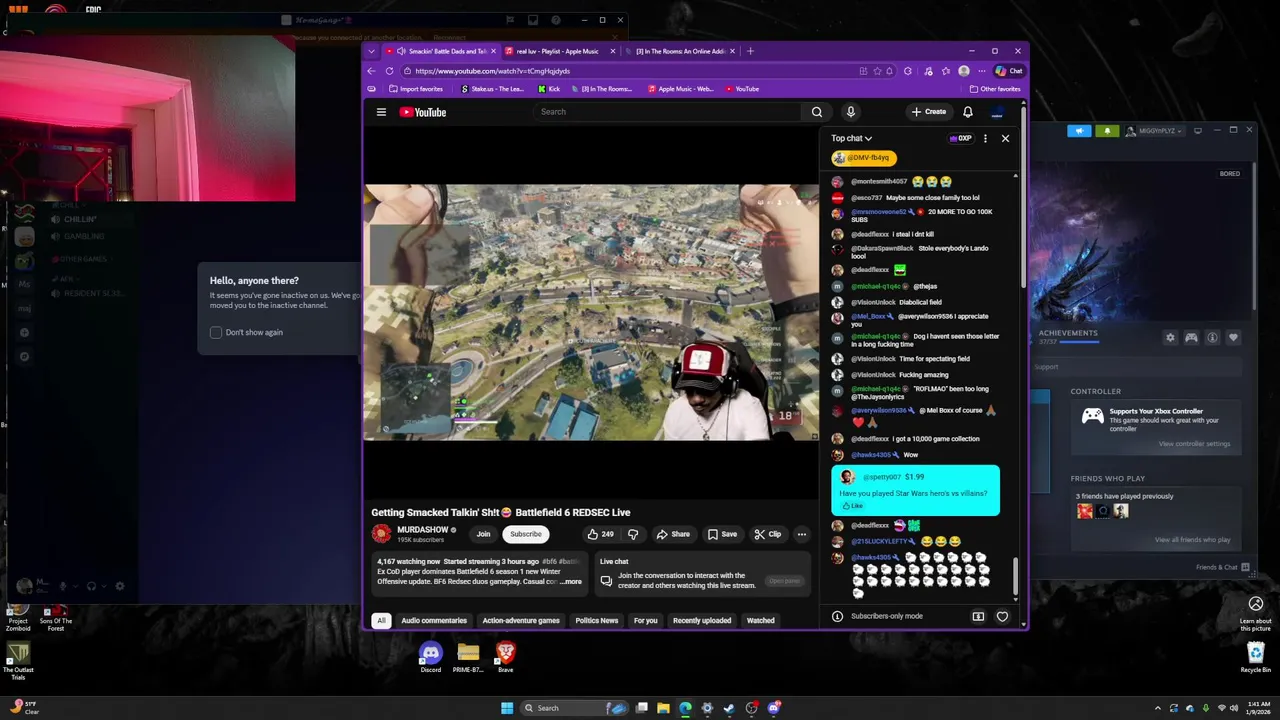Add page to favorites star icon
1280x720 pixels.
coord(877,71)
